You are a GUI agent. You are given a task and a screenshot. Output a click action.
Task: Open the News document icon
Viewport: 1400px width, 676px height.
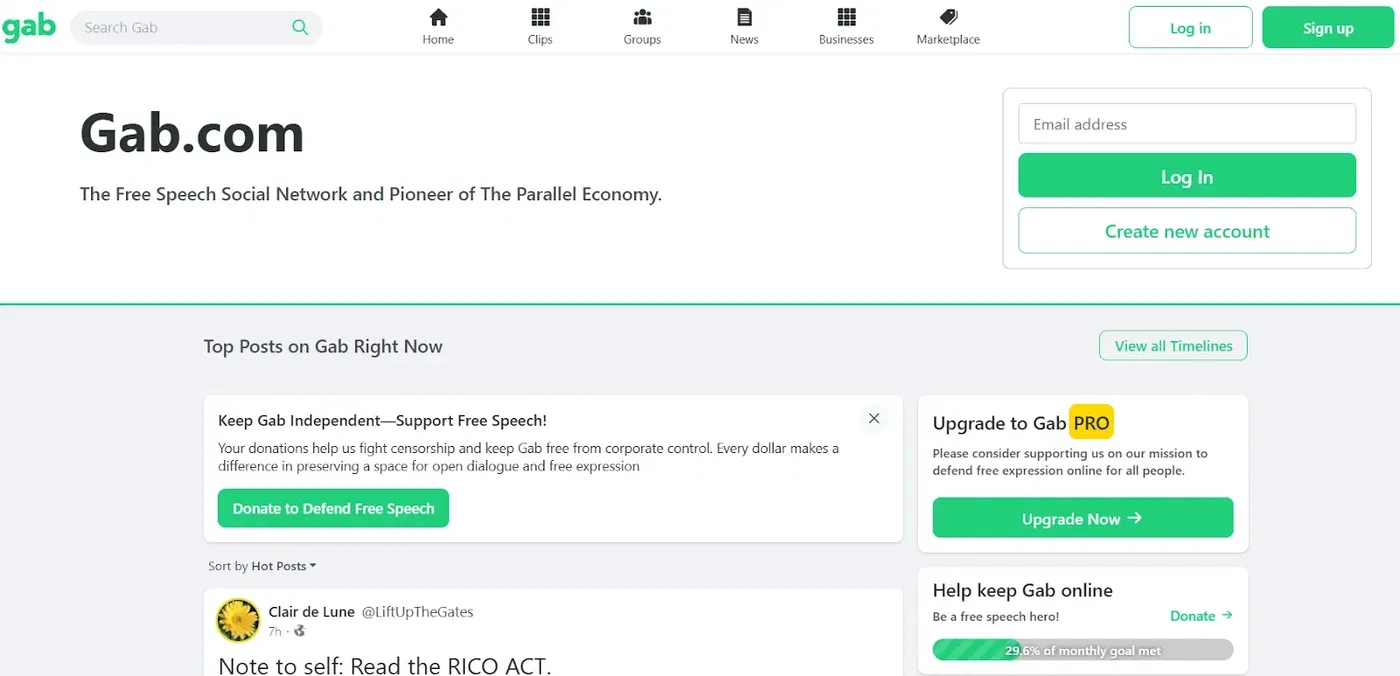[x=744, y=17]
